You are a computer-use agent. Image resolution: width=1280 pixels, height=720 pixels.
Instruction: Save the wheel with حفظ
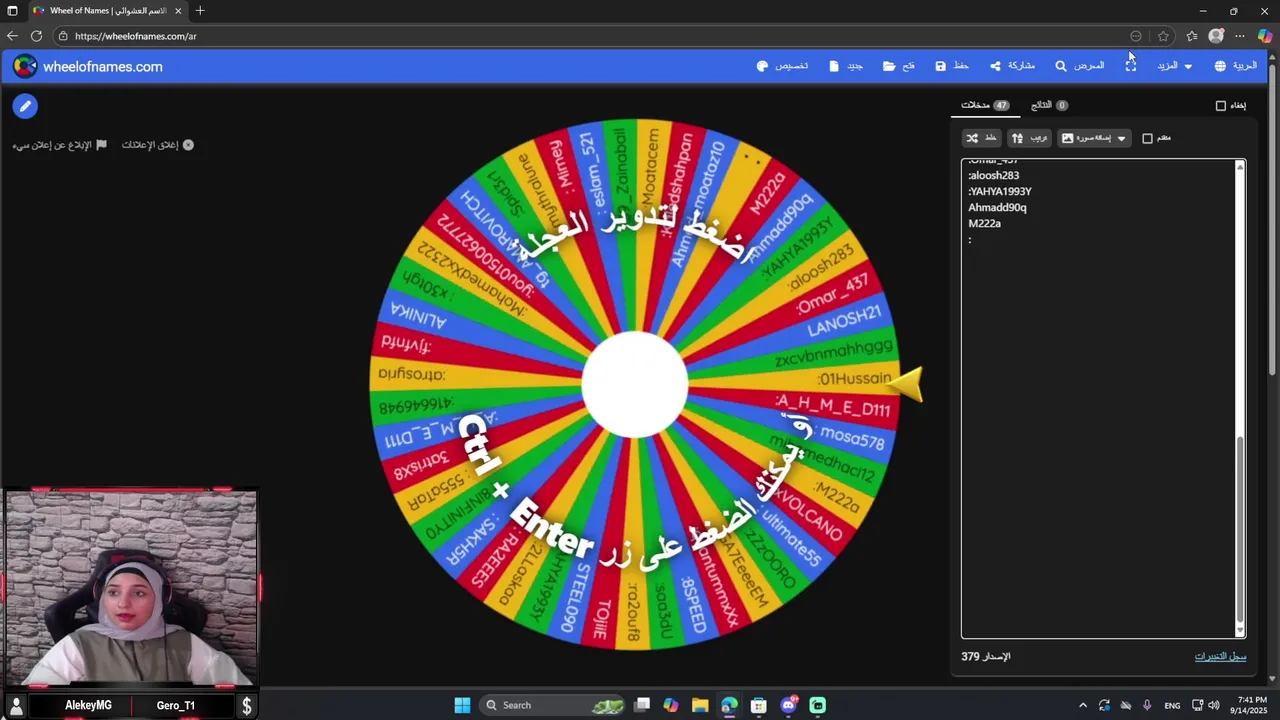[952, 66]
